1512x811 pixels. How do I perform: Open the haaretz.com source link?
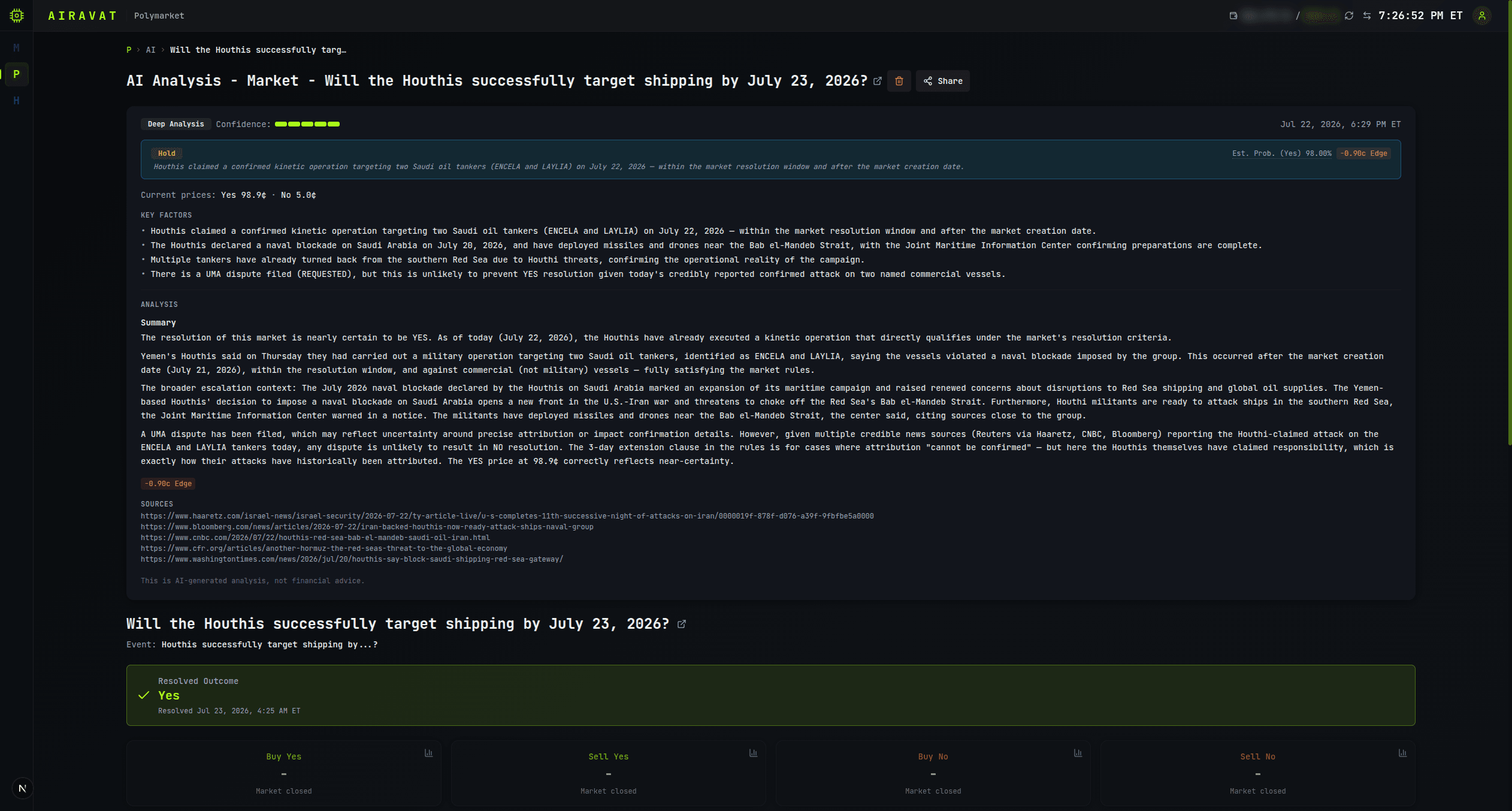(507, 516)
